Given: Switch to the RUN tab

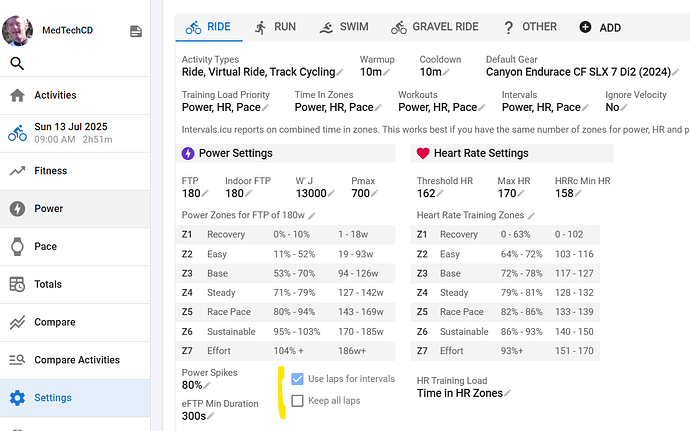Looking at the screenshot, I should point(274,27).
